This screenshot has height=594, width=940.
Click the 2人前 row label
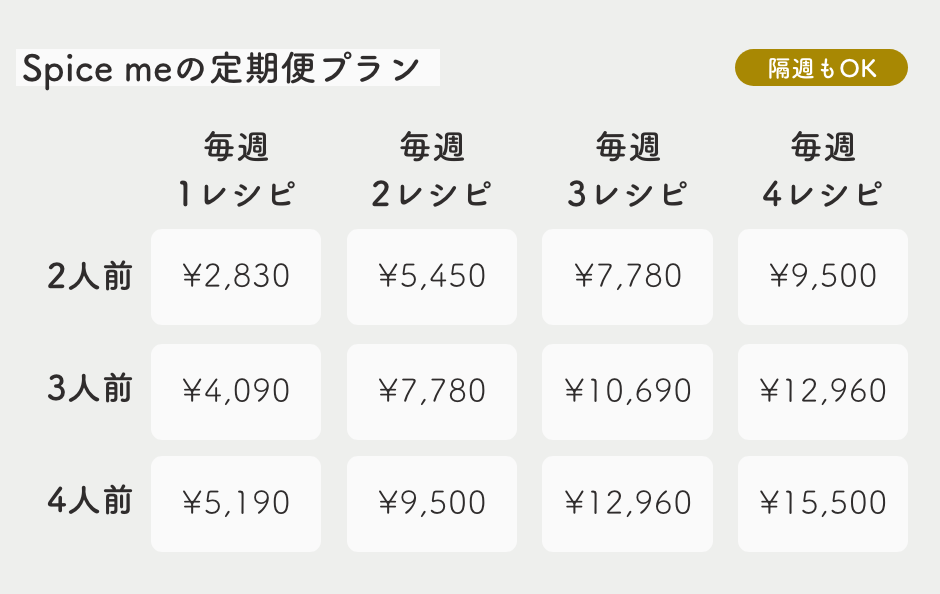(90, 276)
